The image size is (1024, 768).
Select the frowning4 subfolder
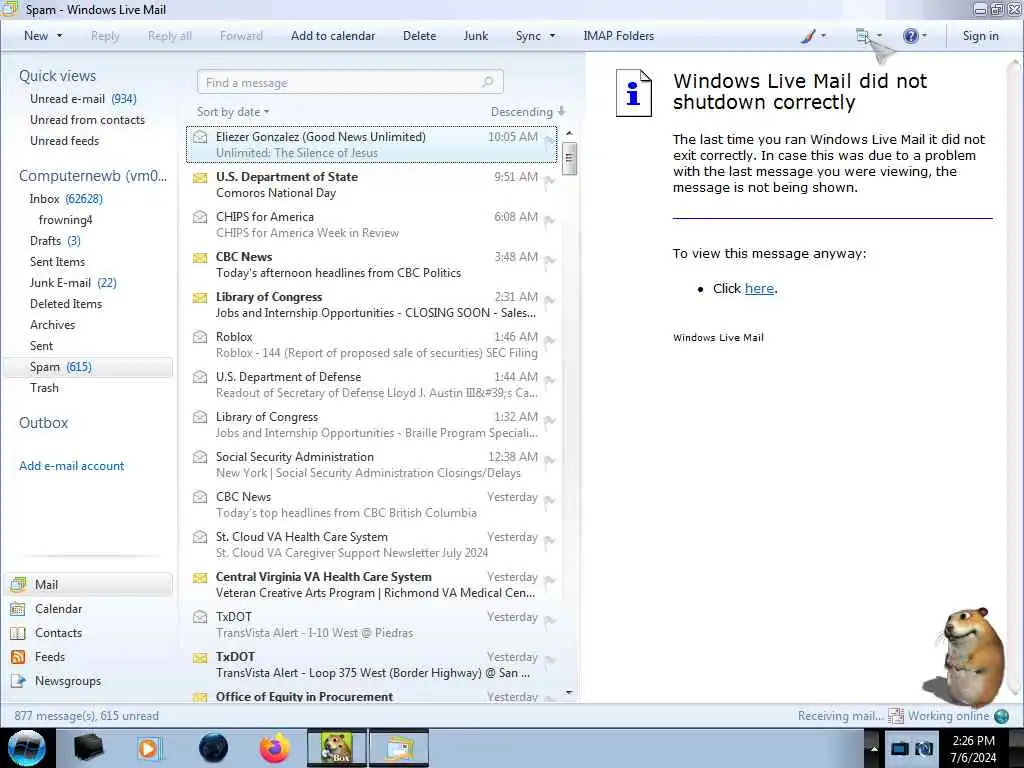(x=65, y=220)
